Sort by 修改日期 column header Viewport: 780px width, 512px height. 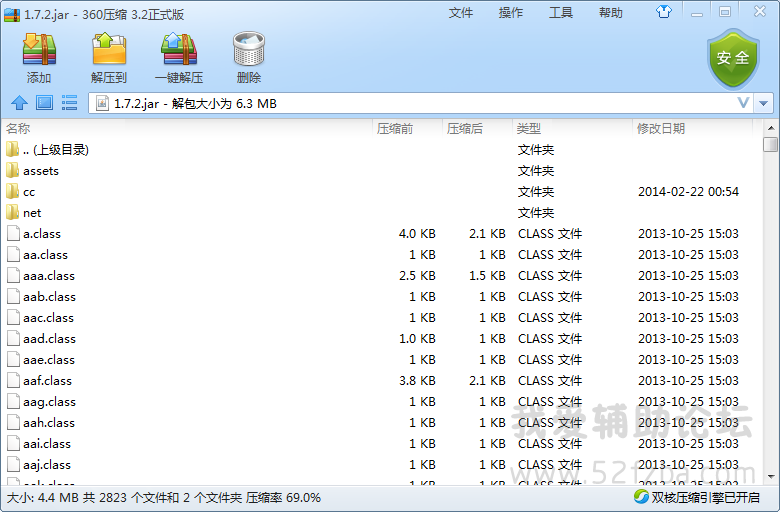click(x=661, y=129)
